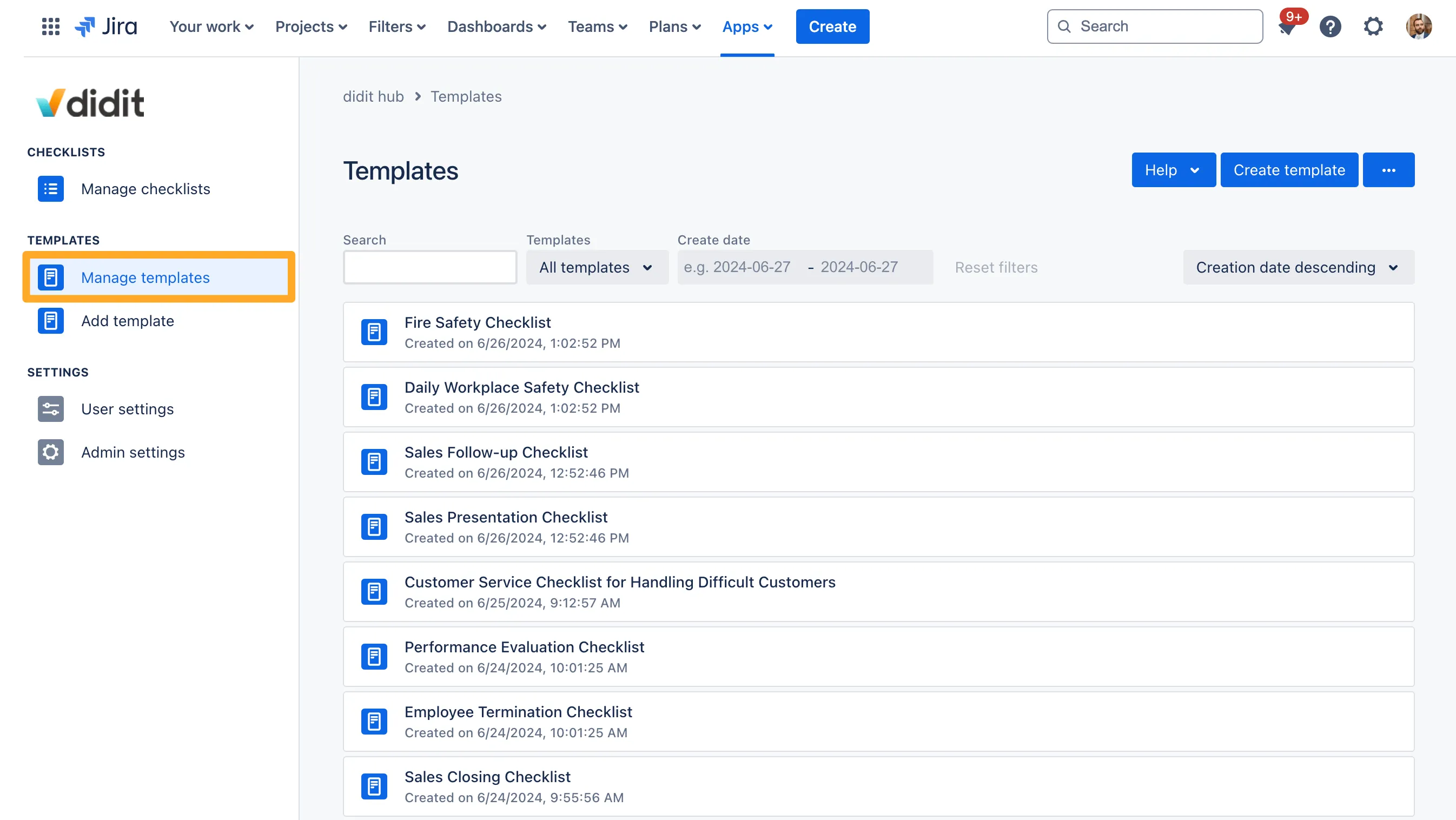The image size is (1456, 820).
Task: Open Fire Safety Checklist template
Action: pos(878,332)
